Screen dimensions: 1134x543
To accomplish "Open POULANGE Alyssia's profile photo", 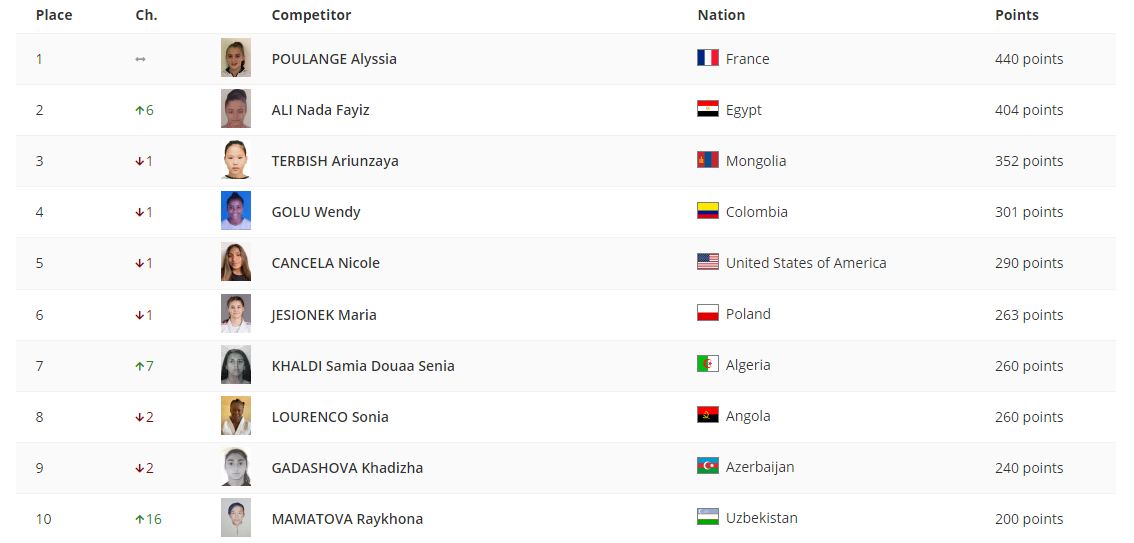I will point(236,58).
